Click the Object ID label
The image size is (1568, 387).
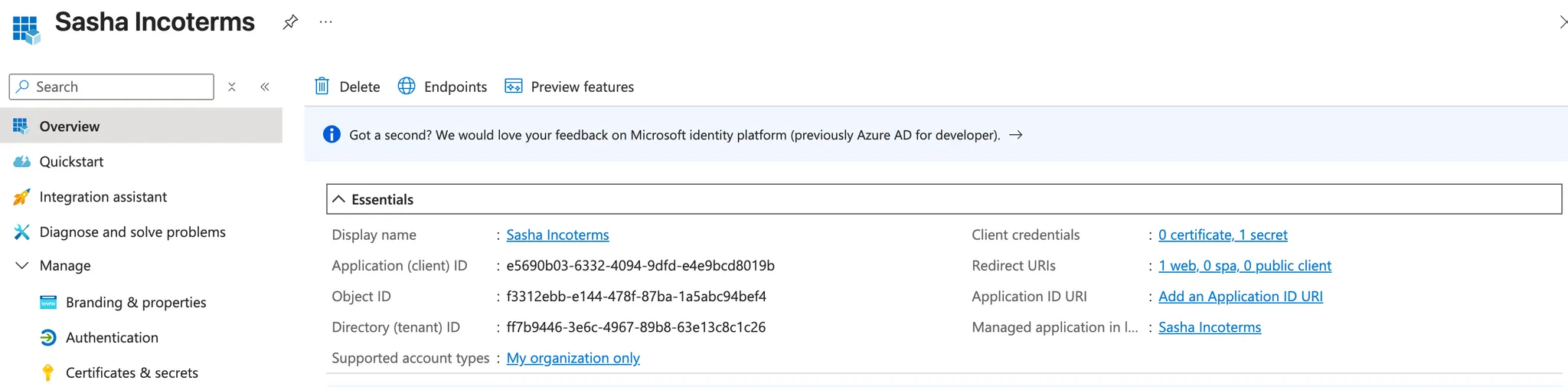tap(361, 296)
